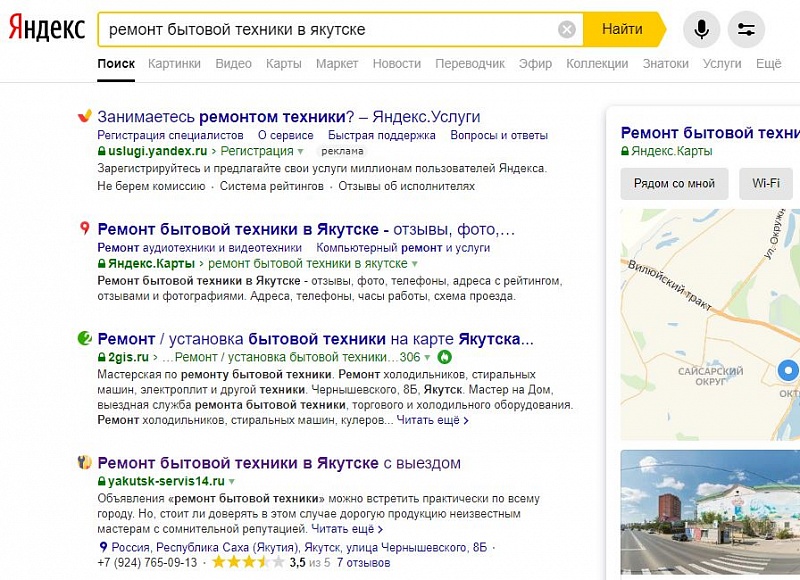Screen dimensions: 800x580
Task: Open 7 отзывов reviews link
Action: click(x=363, y=563)
